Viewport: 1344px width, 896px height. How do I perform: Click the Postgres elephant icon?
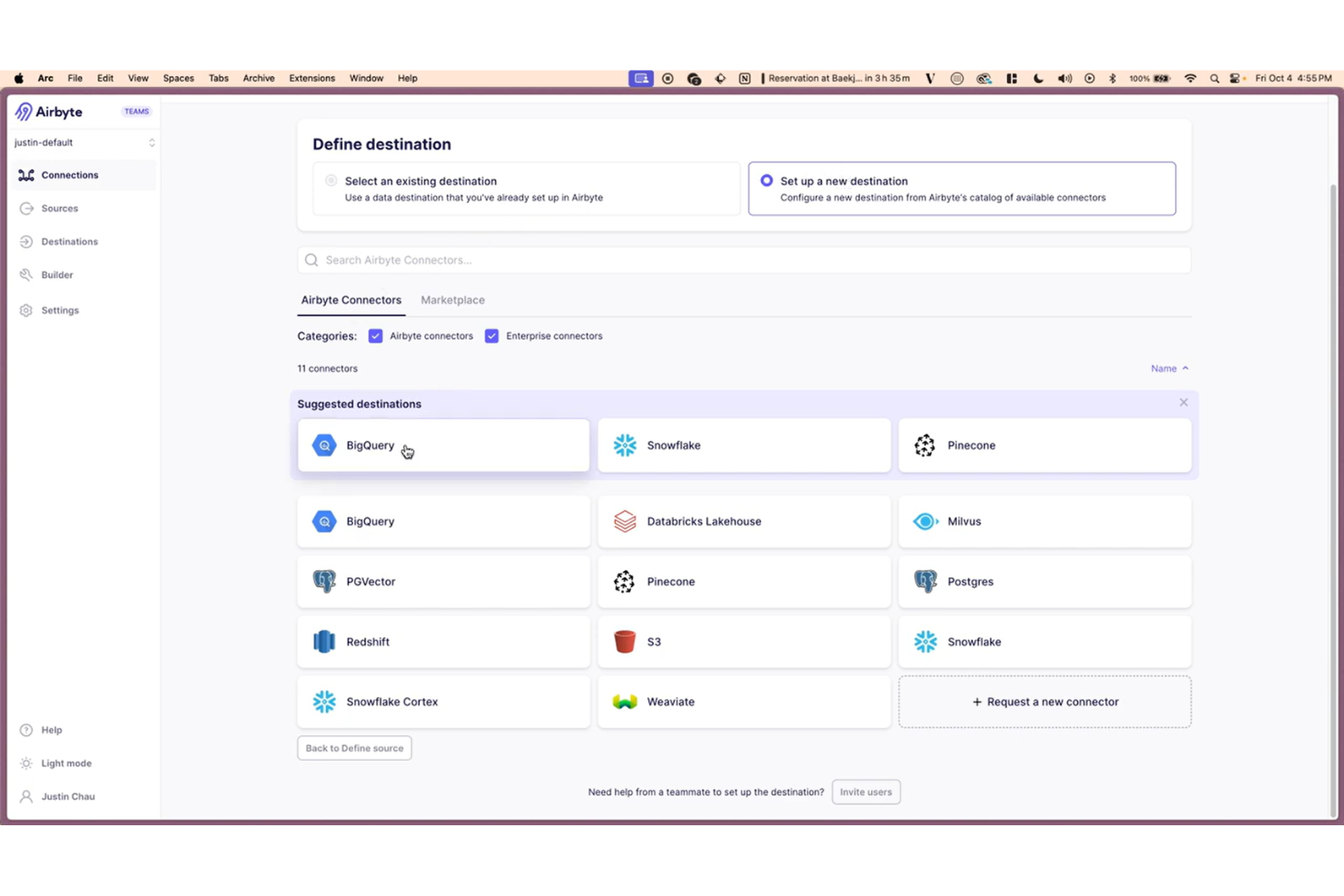[x=925, y=581]
